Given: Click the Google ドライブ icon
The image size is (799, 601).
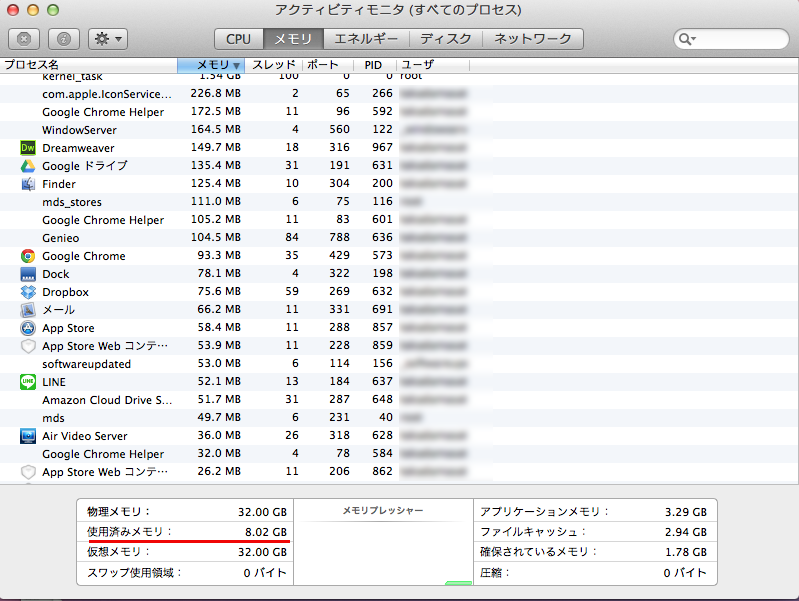Looking at the screenshot, I should 28,166.
